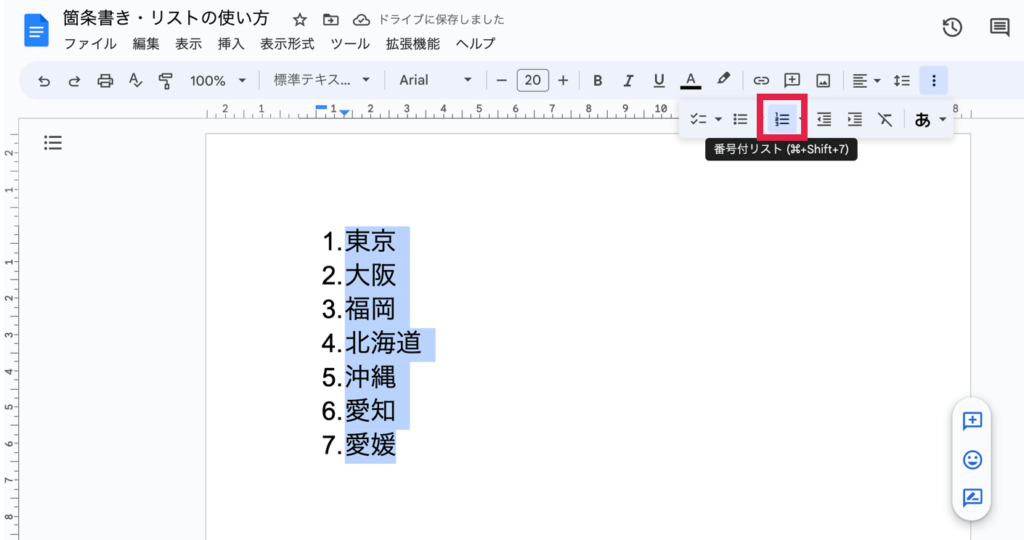Click the insert image icon
The image size is (1024, 540).
(x=823, y=81)
